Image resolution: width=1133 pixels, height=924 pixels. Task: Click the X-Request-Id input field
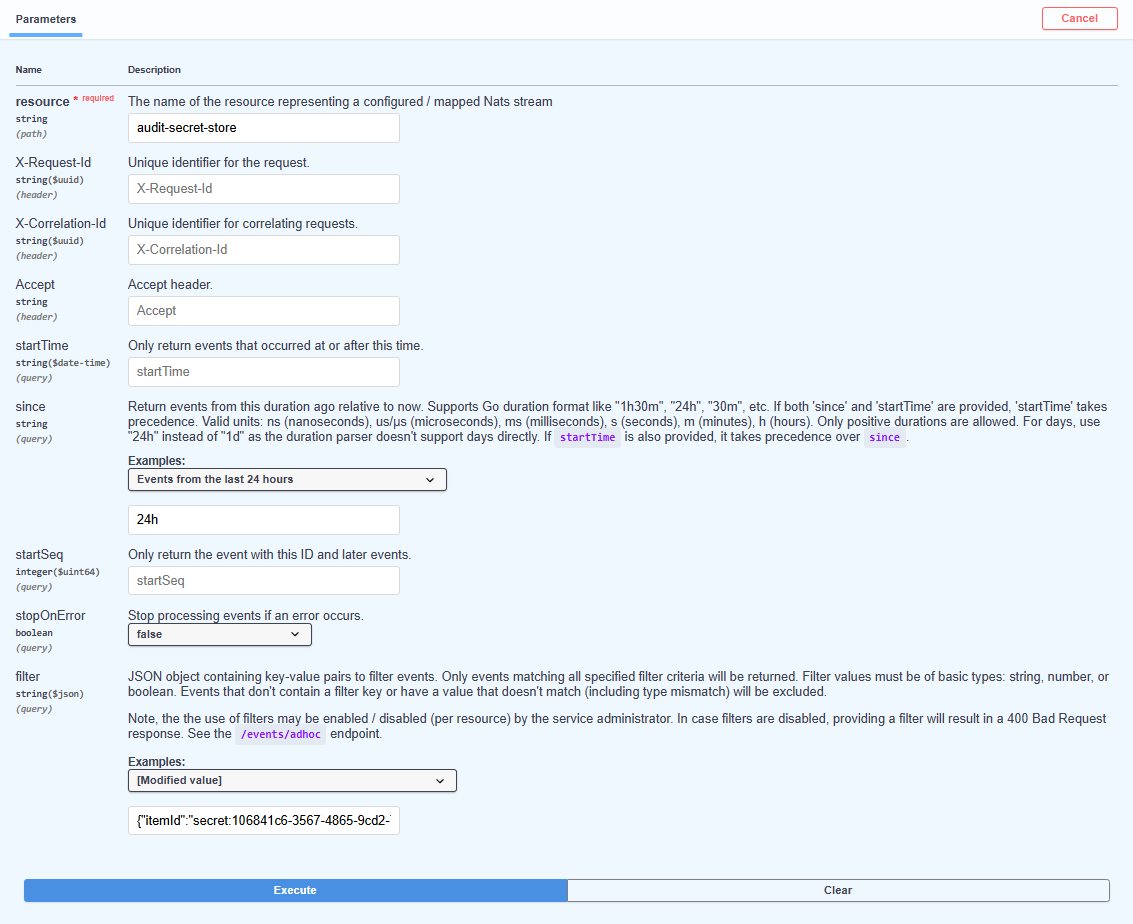pos(264,189)
